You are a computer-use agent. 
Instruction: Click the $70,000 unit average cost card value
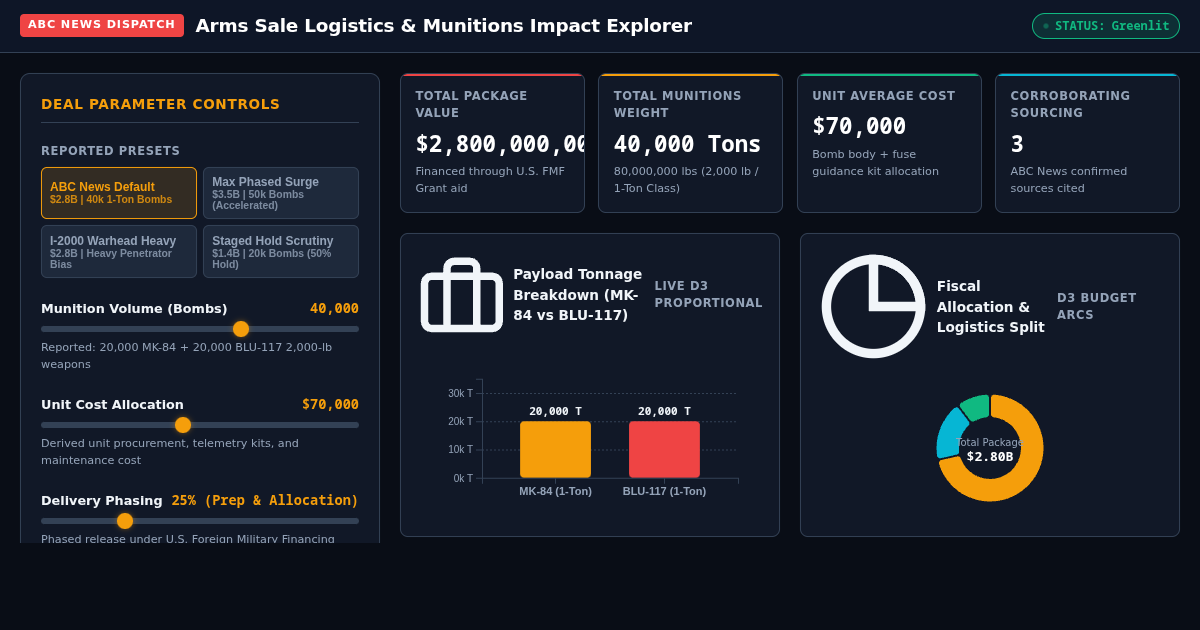point(859,126)
